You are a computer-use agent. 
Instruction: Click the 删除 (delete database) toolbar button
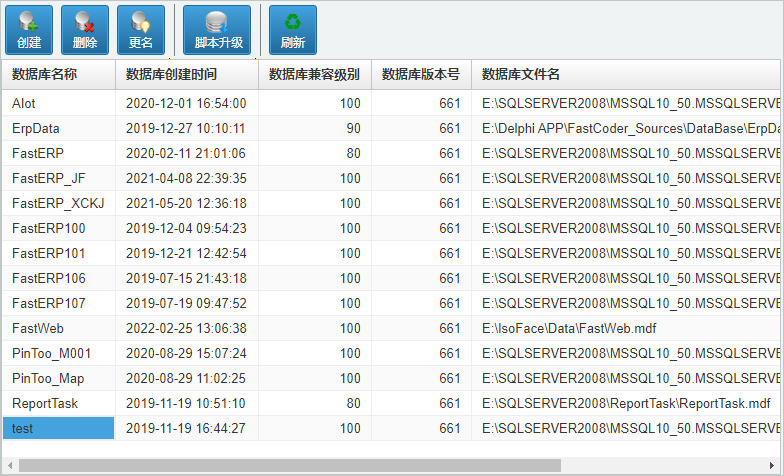tap(85, 30)
